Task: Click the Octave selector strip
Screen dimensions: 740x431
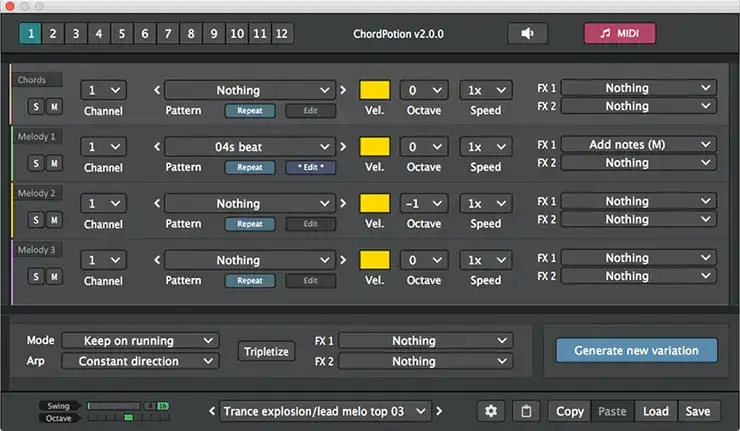Action: 128,417
